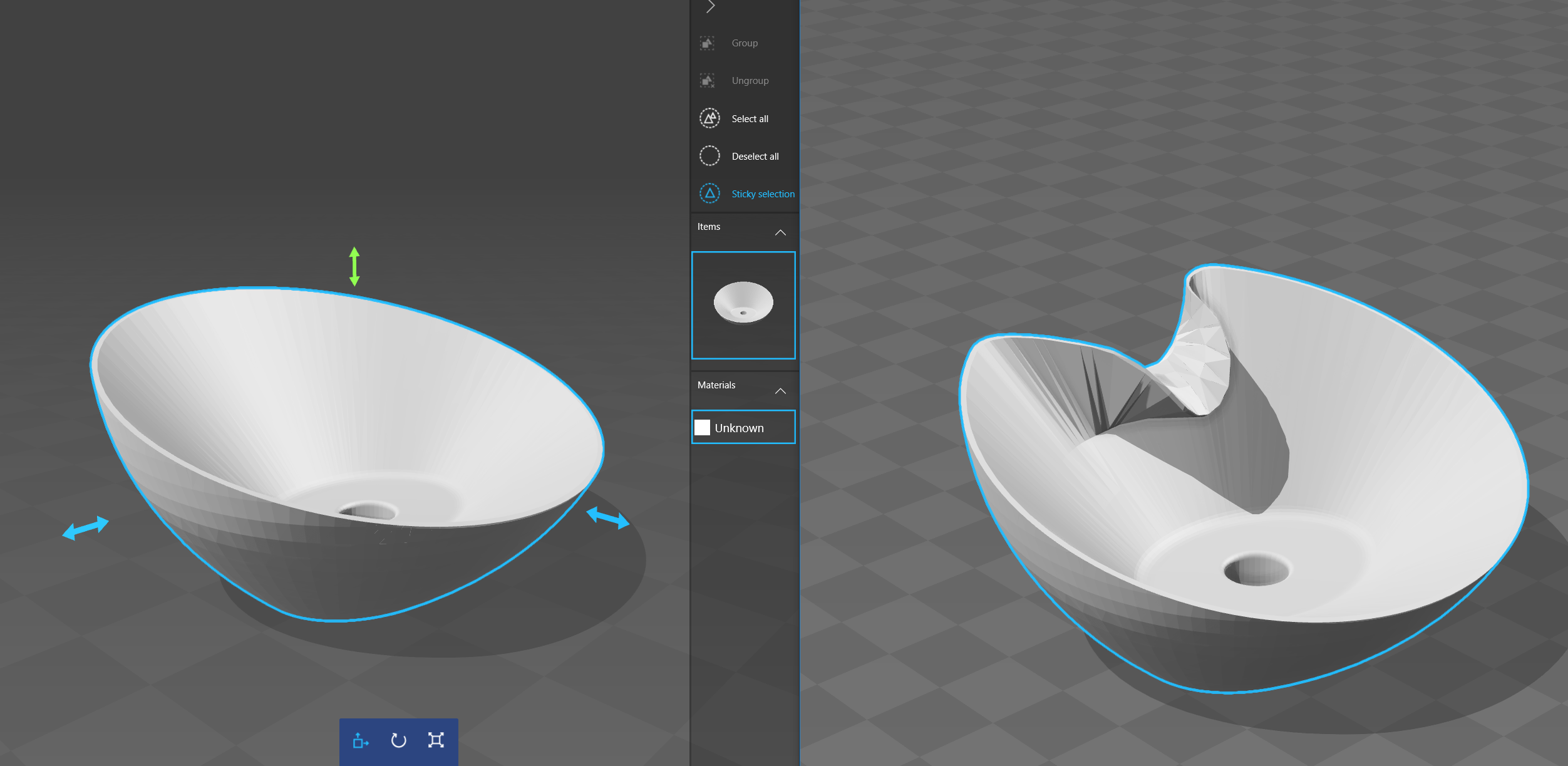Image resolution: width=1568 pixels, height=766 pixels.
Task: Choose the Select all menu entry
Action: click(x=750, y=118)
